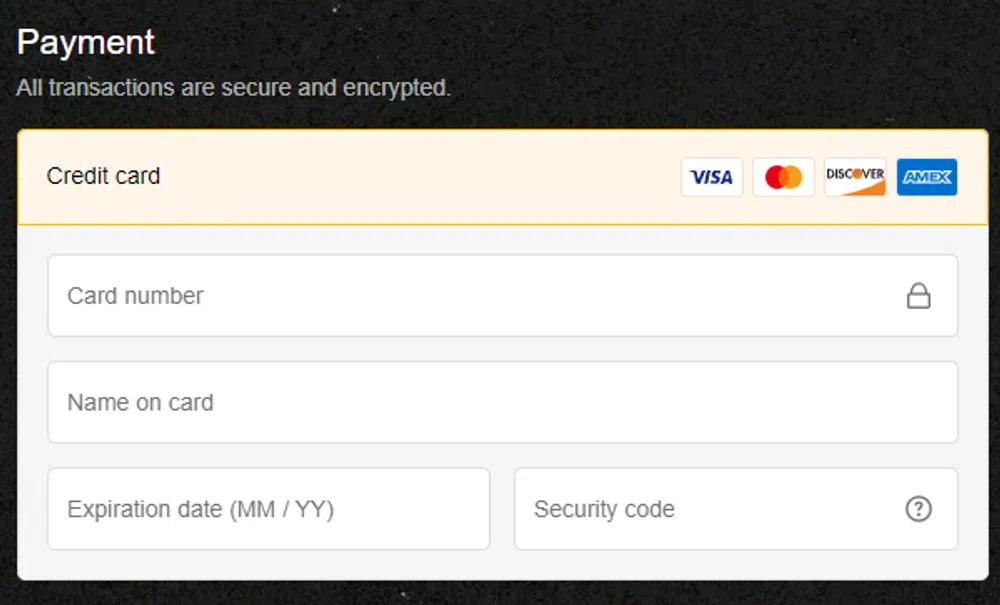1000x605 pixels.
Task: Focus the Card number input field
Action: pyautogui.click(x=480, y=296)
